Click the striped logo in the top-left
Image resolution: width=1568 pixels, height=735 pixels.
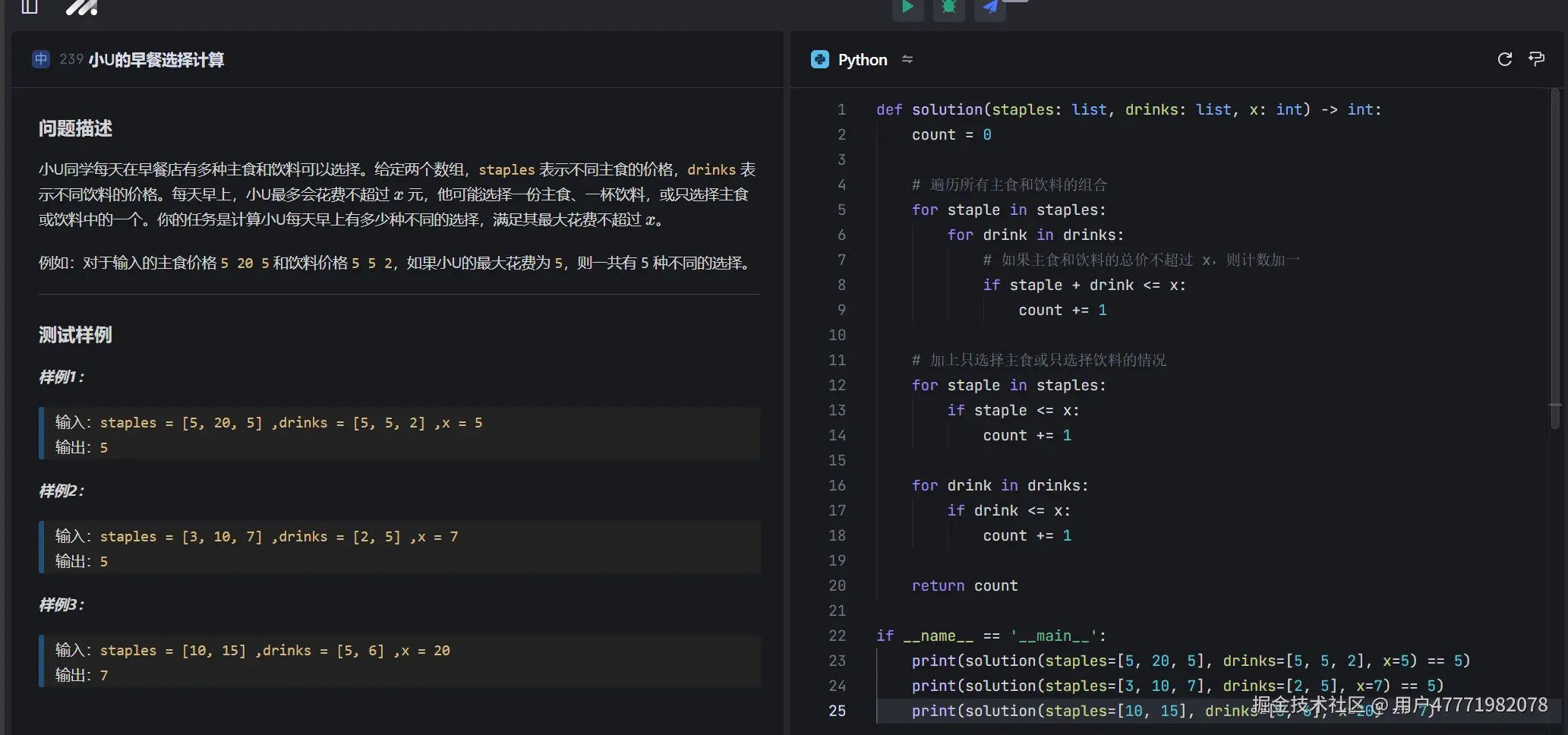pos(81,8)
